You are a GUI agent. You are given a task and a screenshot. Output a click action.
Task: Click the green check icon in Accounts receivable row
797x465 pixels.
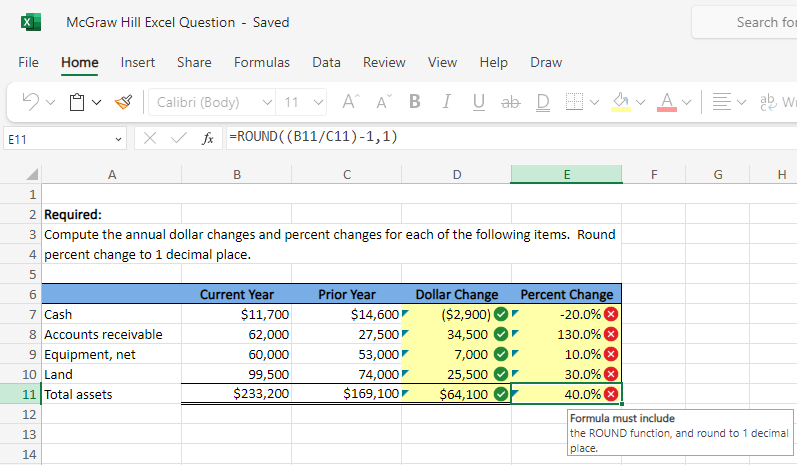pos(501,334)
